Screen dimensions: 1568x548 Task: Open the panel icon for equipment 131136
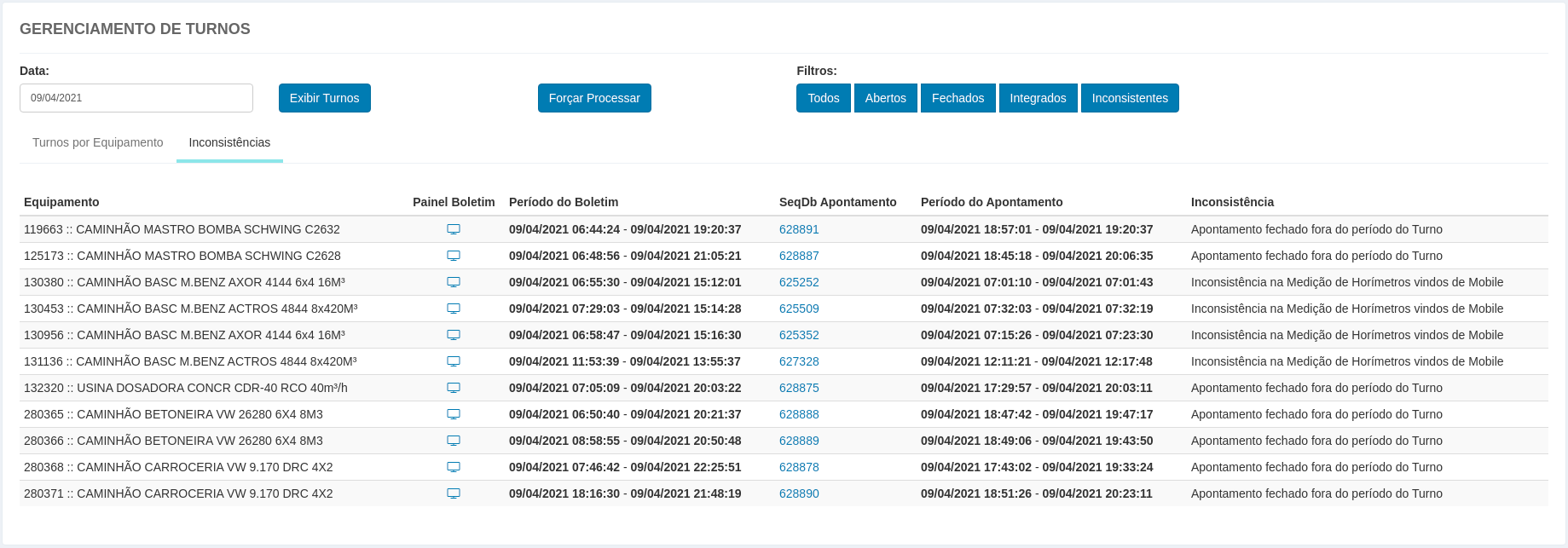coord(454,361)
